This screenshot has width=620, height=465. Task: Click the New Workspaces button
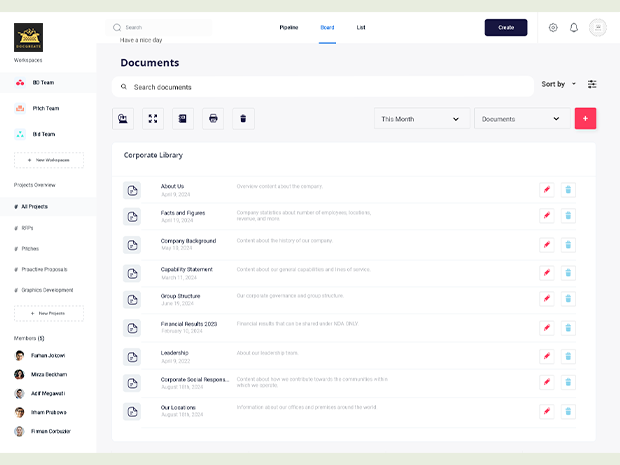click(49, 160)
